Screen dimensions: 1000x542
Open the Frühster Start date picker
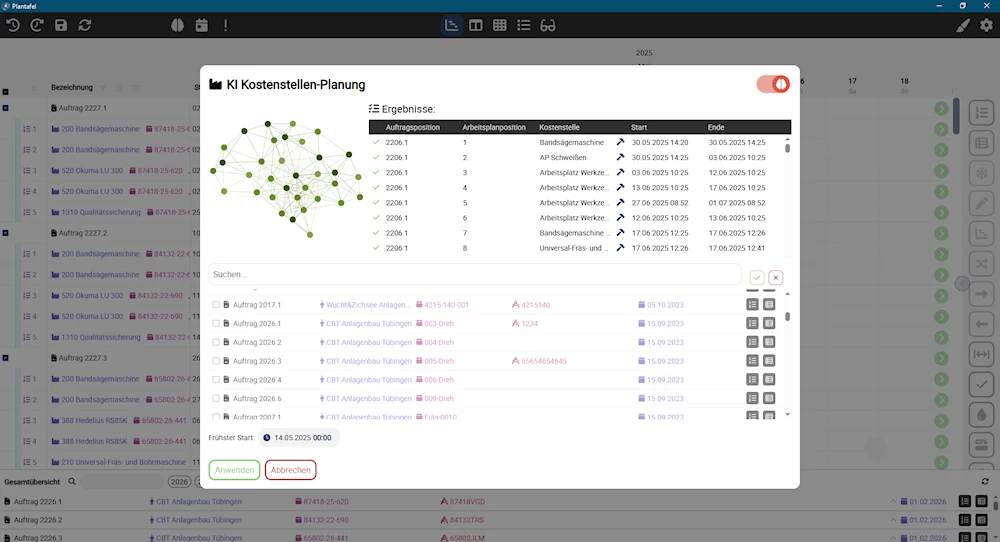click(299, 437)
